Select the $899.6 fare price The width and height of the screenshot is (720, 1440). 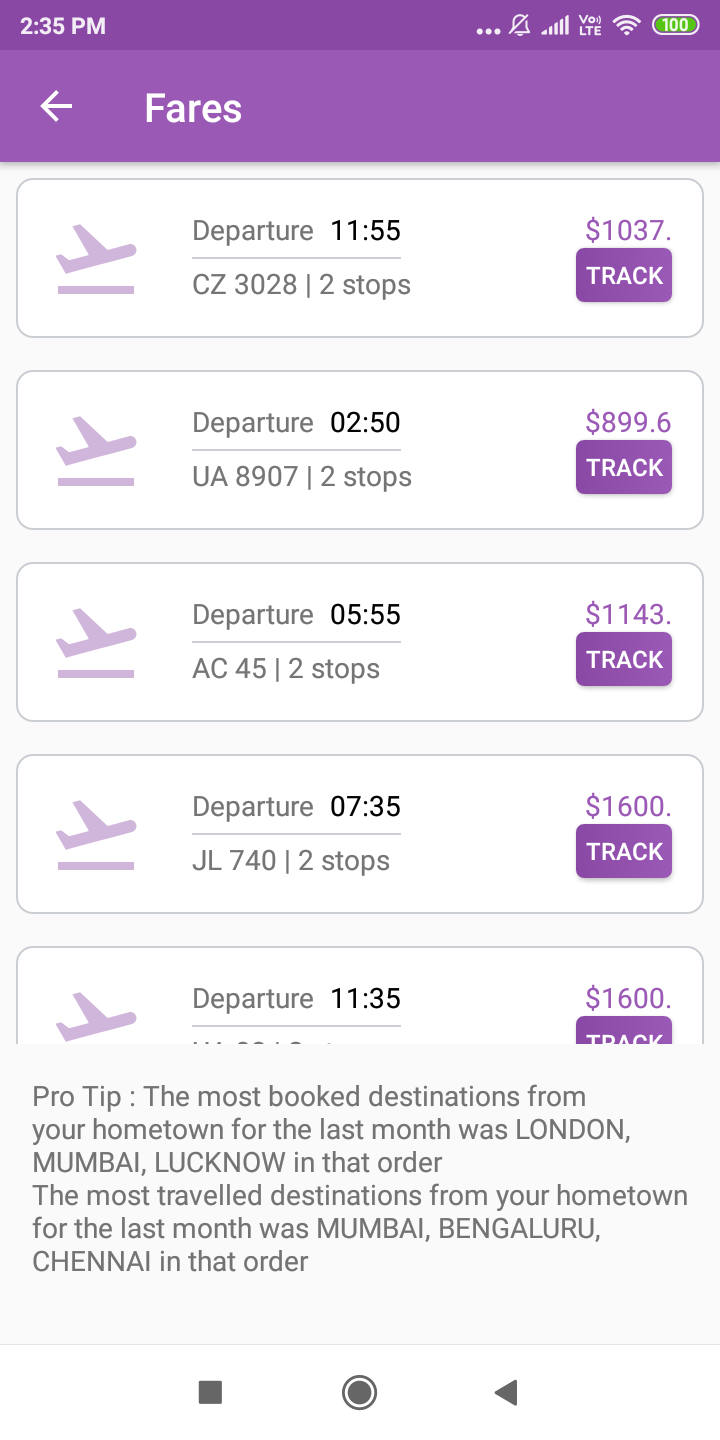click(628, 423)
